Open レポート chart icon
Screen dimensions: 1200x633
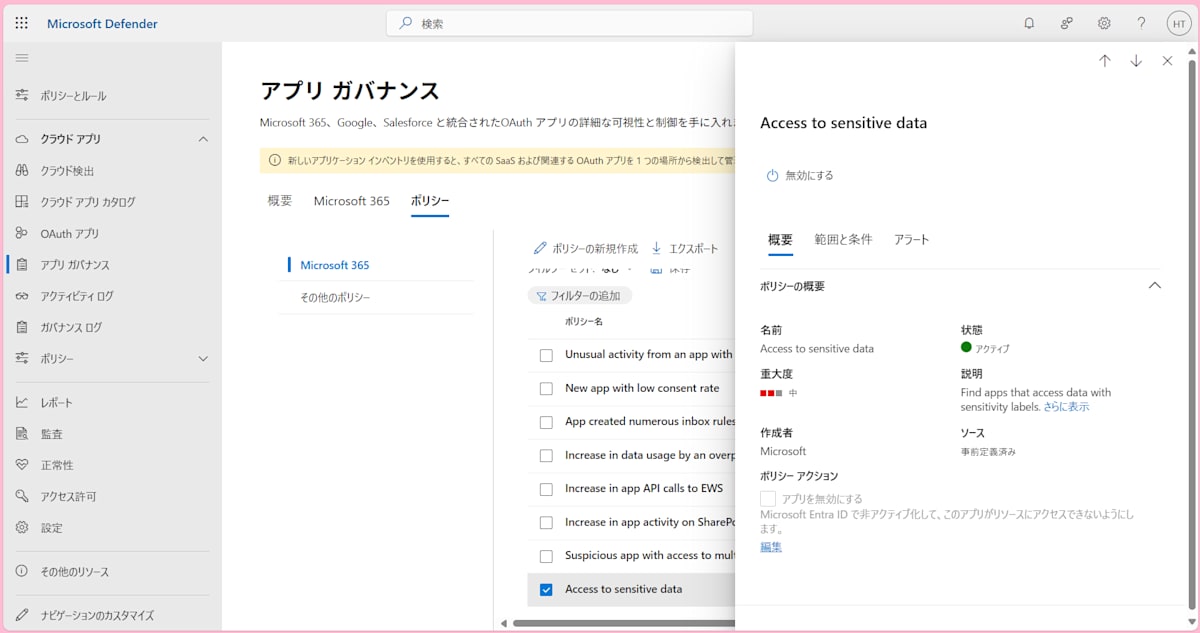[x=22, y=402]
